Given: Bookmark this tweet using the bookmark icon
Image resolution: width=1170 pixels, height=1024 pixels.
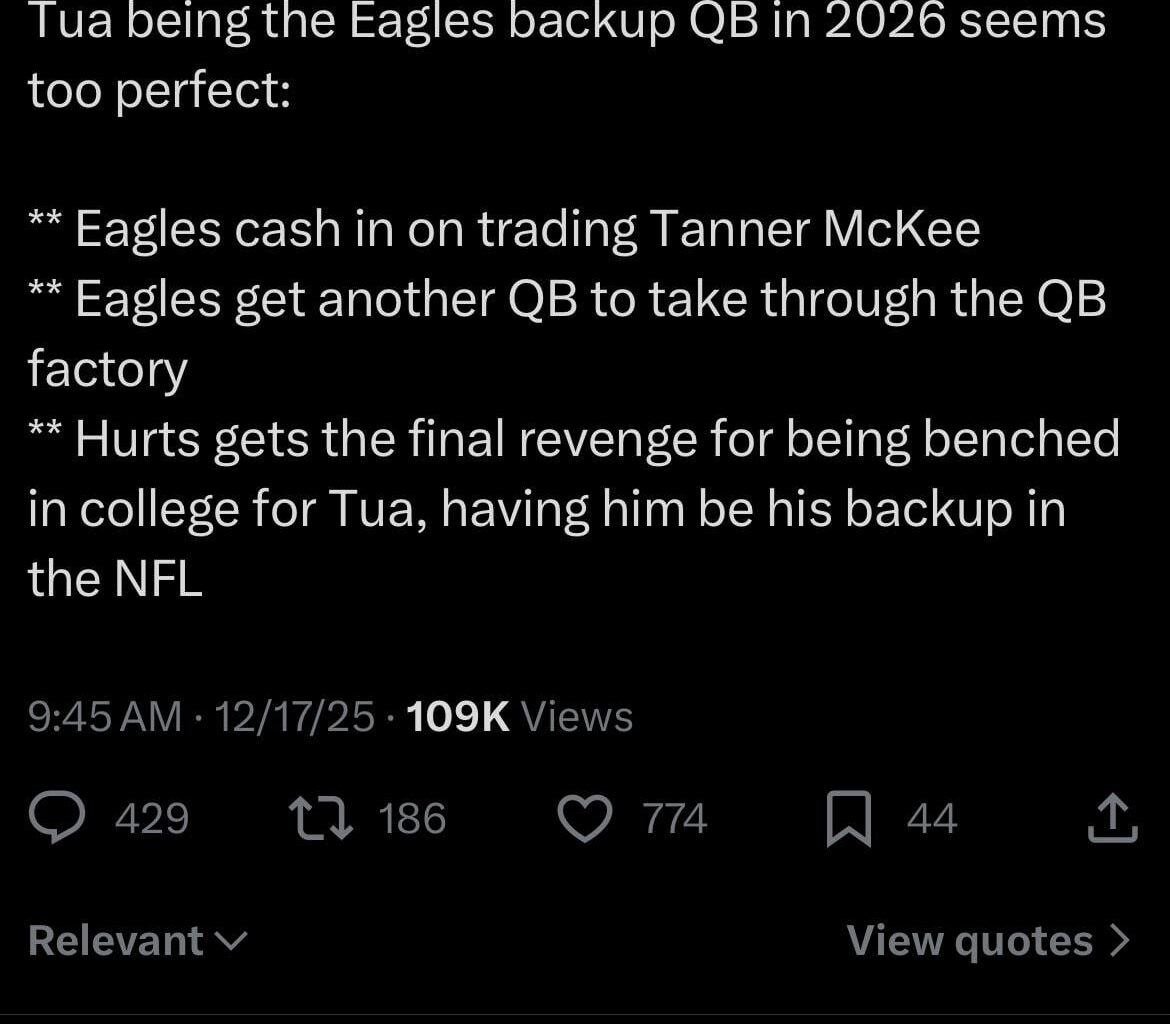Looking at the screenshot, I should (849, 819).
